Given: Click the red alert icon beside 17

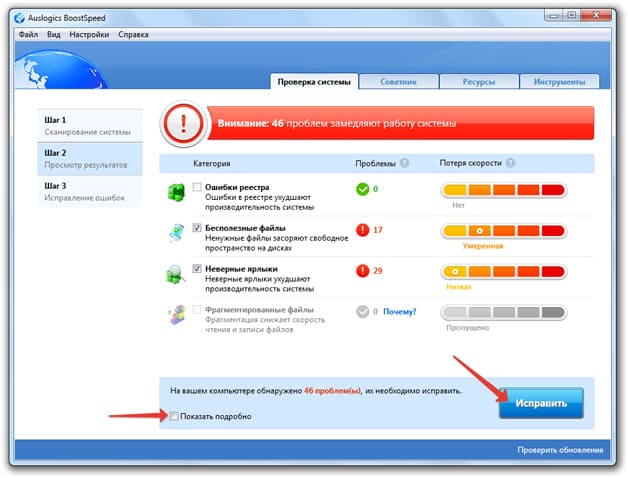Looking at the screenshot, I should click(x=362, y=230).
